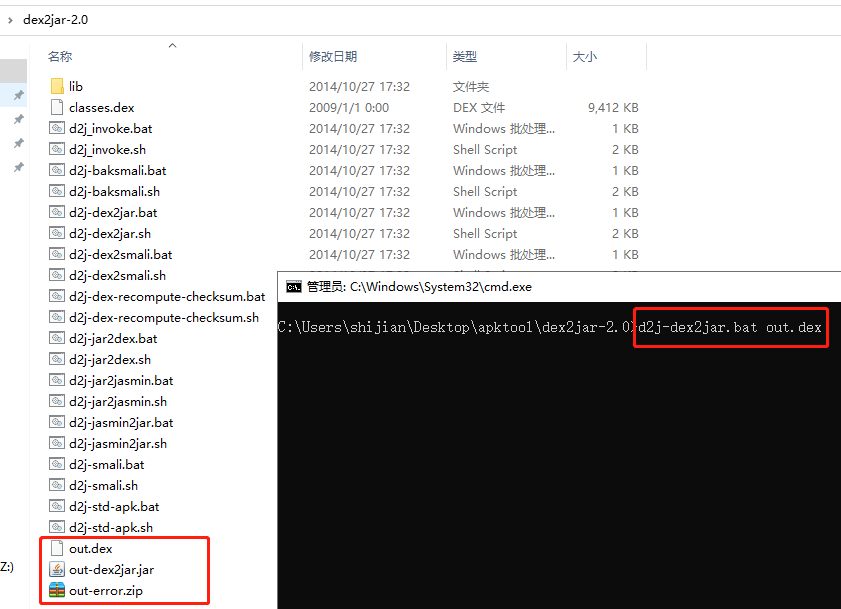Click the d2j-std-apk.bat script icon

pos(57,506)
